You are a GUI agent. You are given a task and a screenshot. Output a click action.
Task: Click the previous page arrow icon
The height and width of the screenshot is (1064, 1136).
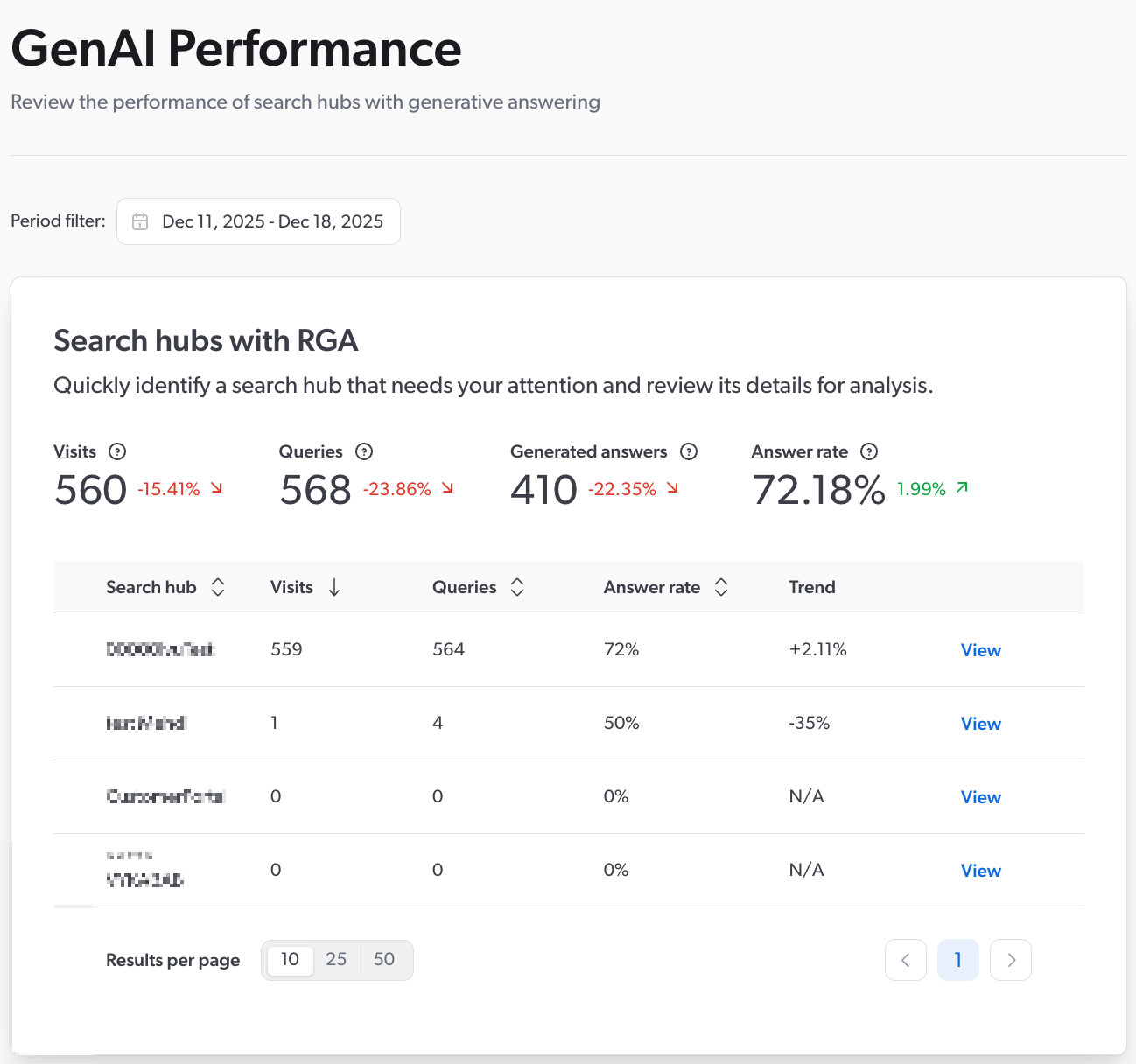tap(906, 960)
